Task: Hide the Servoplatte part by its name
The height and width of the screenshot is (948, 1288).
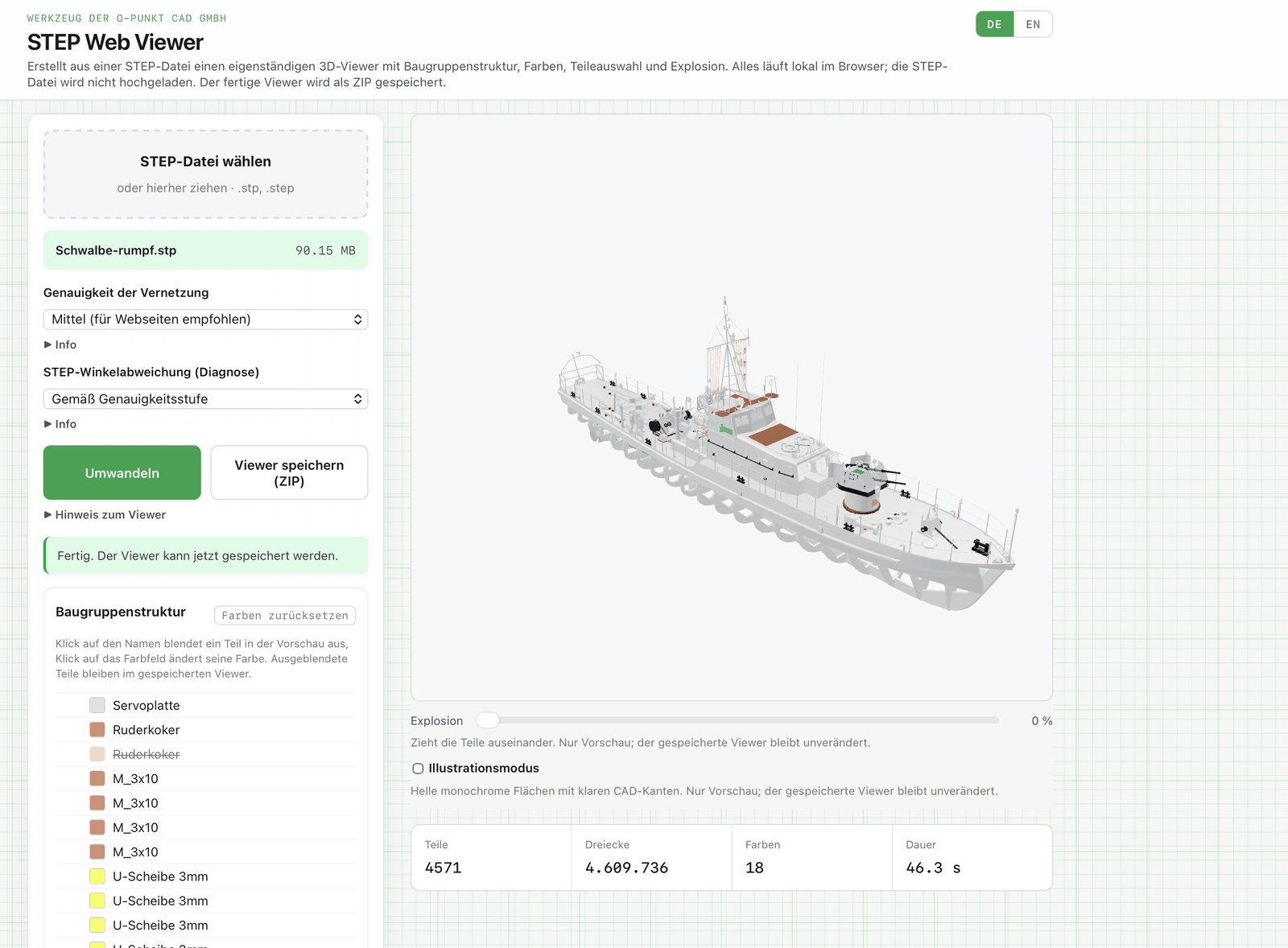Action: (147, 706)
